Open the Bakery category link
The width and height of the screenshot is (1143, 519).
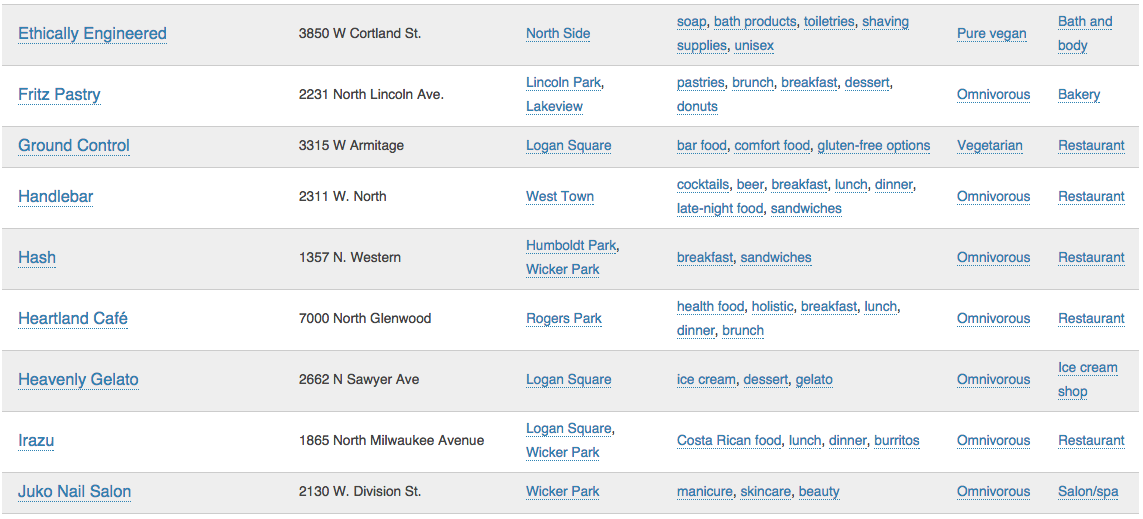point(1079,95)
